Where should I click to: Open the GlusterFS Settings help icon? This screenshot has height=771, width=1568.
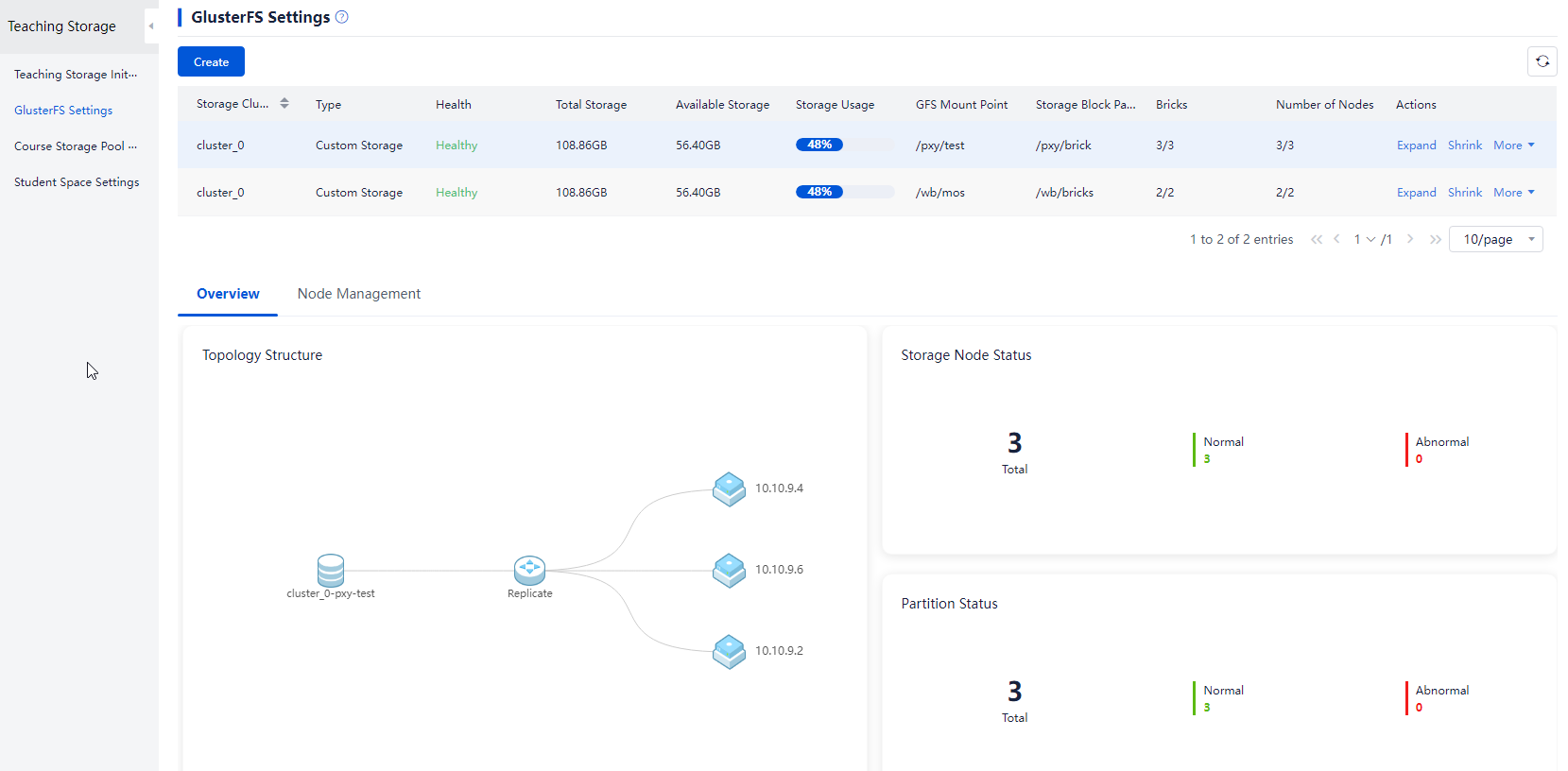(342, 17)
